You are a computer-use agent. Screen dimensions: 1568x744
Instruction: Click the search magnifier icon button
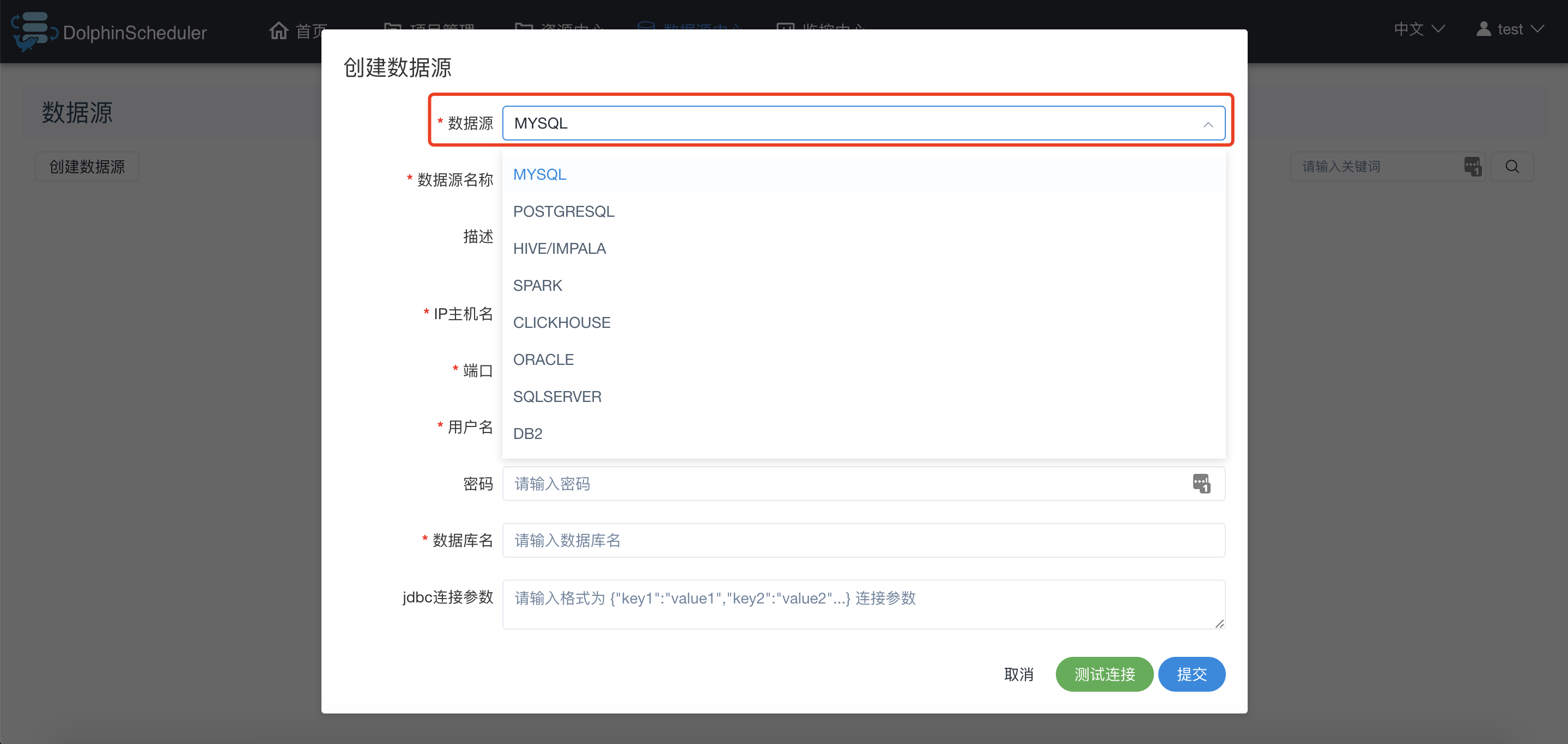[x=1512, y=167]
